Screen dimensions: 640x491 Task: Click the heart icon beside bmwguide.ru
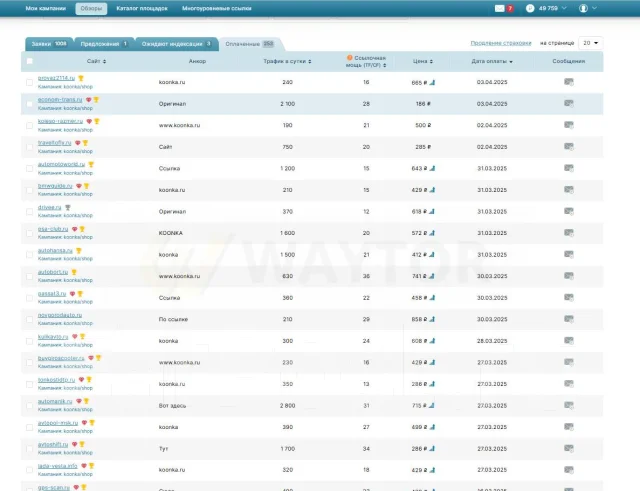click(x=79, y=186)
